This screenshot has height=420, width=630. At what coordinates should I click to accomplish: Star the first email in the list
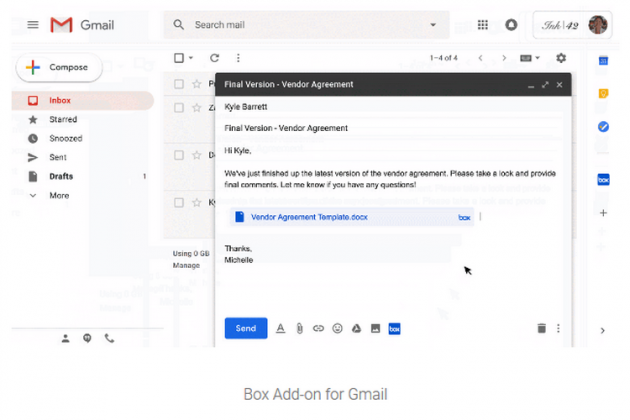coord(196,84)
